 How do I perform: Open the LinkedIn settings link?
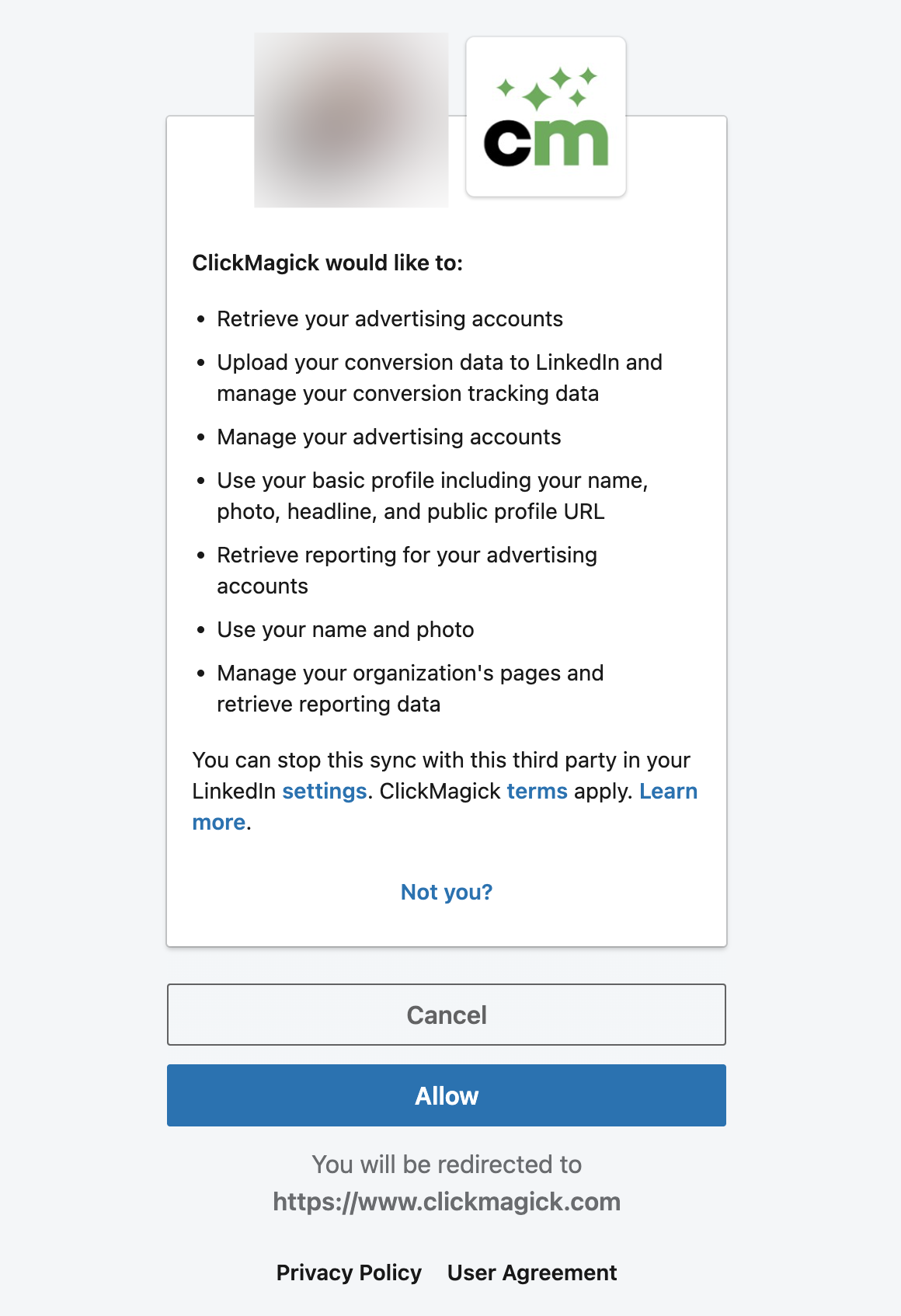(x=324, y=791)
